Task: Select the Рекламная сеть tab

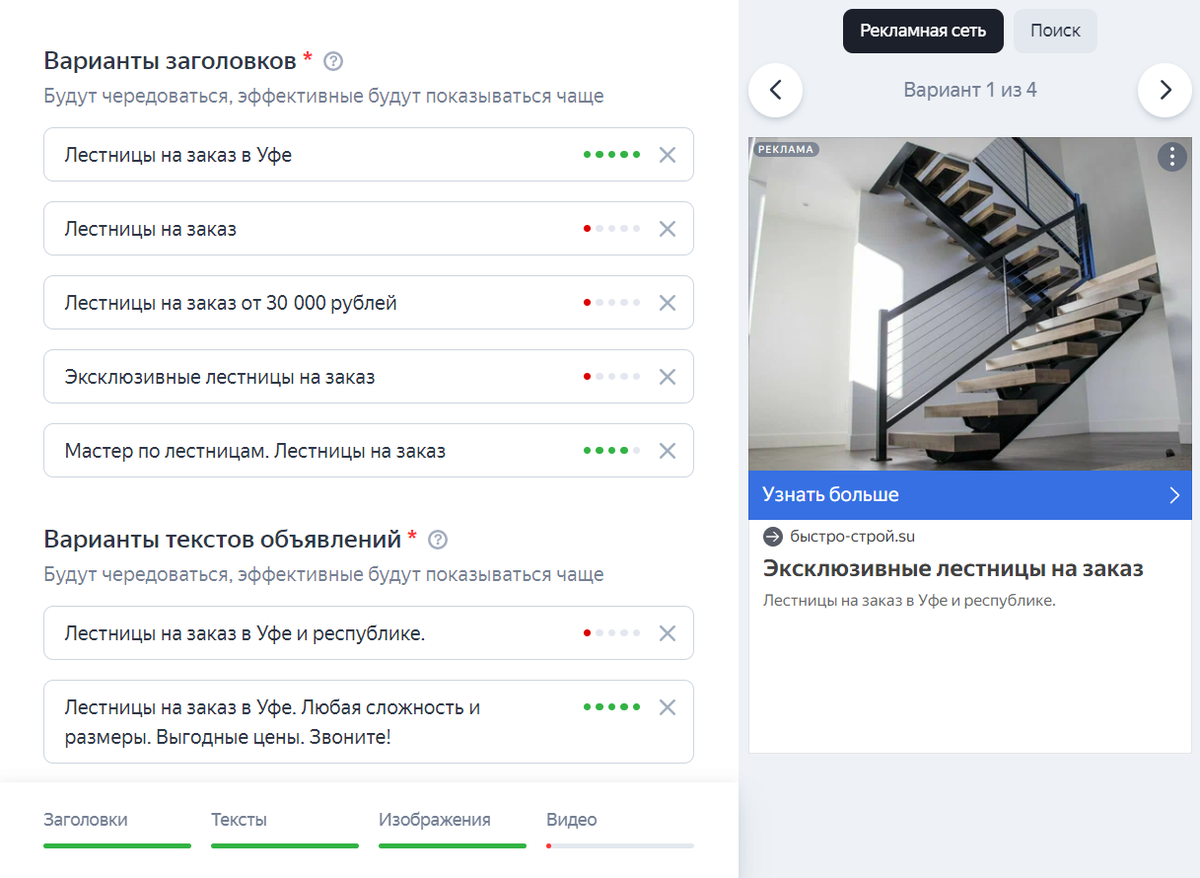Action: 922,31
